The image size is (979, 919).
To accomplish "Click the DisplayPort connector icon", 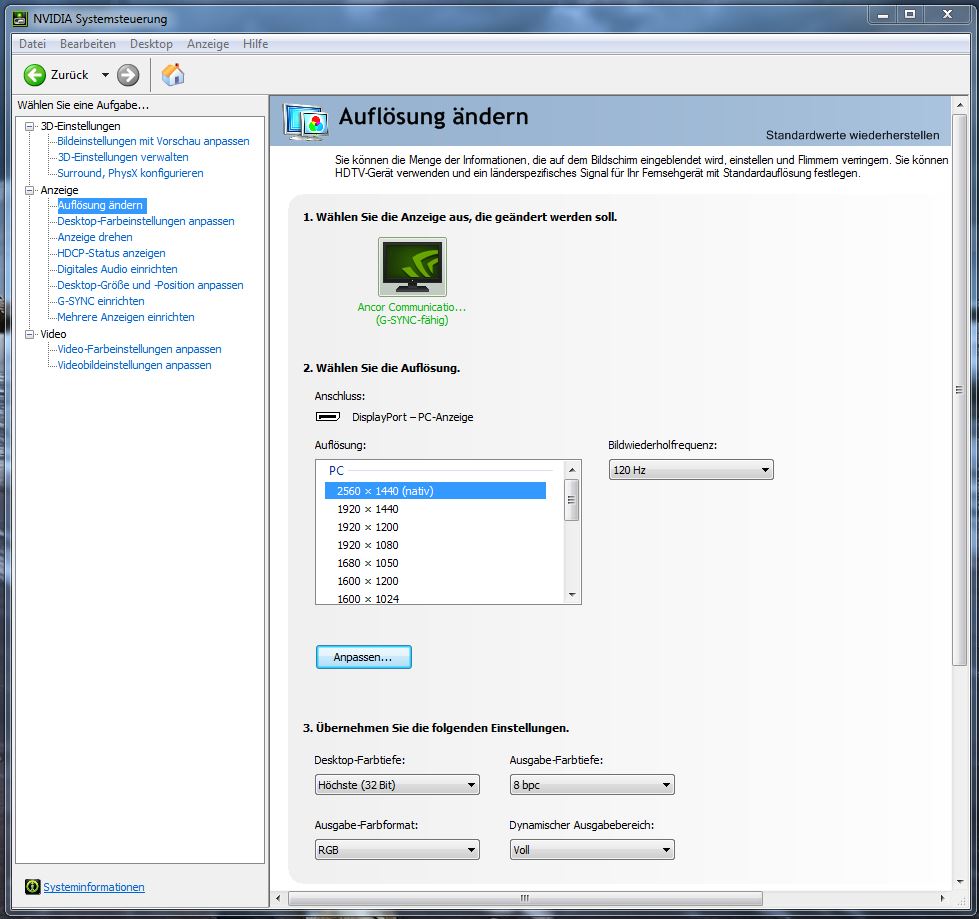I will [328, 416].
